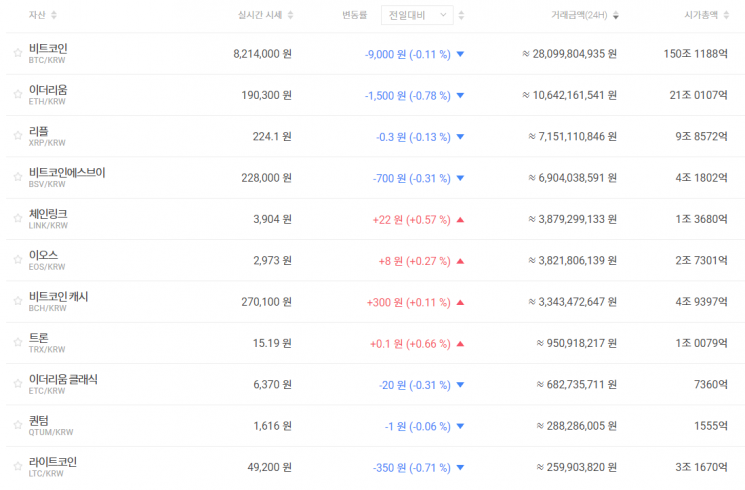Click price 8,214,000 원
The image size is (745, 490).
click(262, 54)
